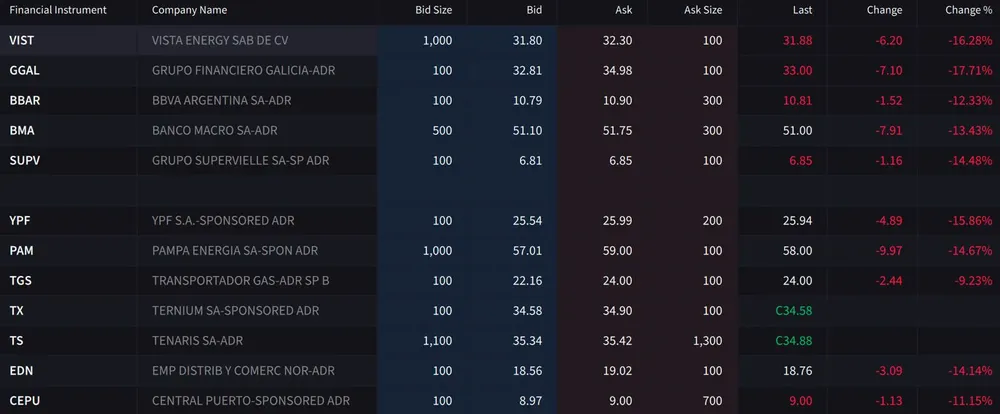Click the Company Name column header

[x=189, y=10]
